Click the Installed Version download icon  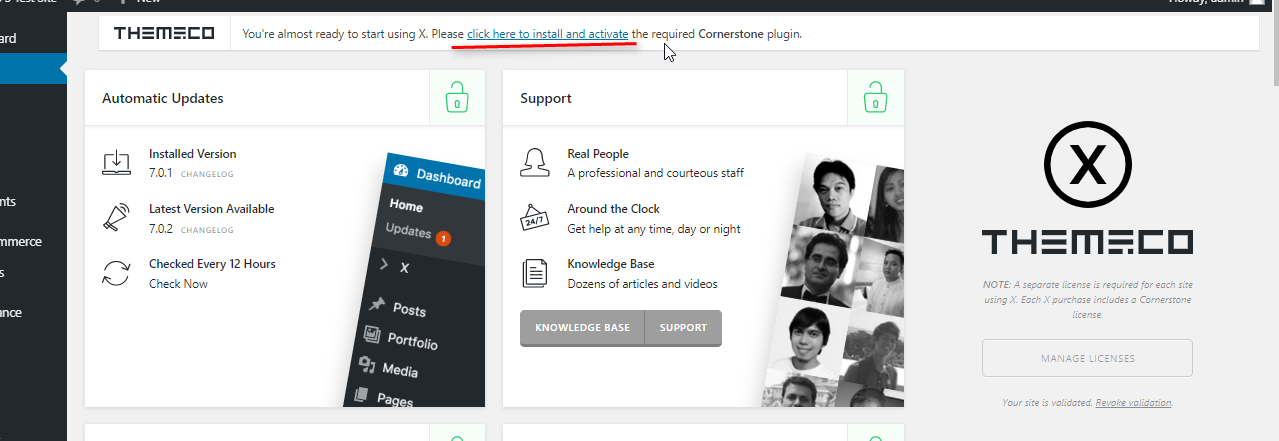tap(117, 163)
